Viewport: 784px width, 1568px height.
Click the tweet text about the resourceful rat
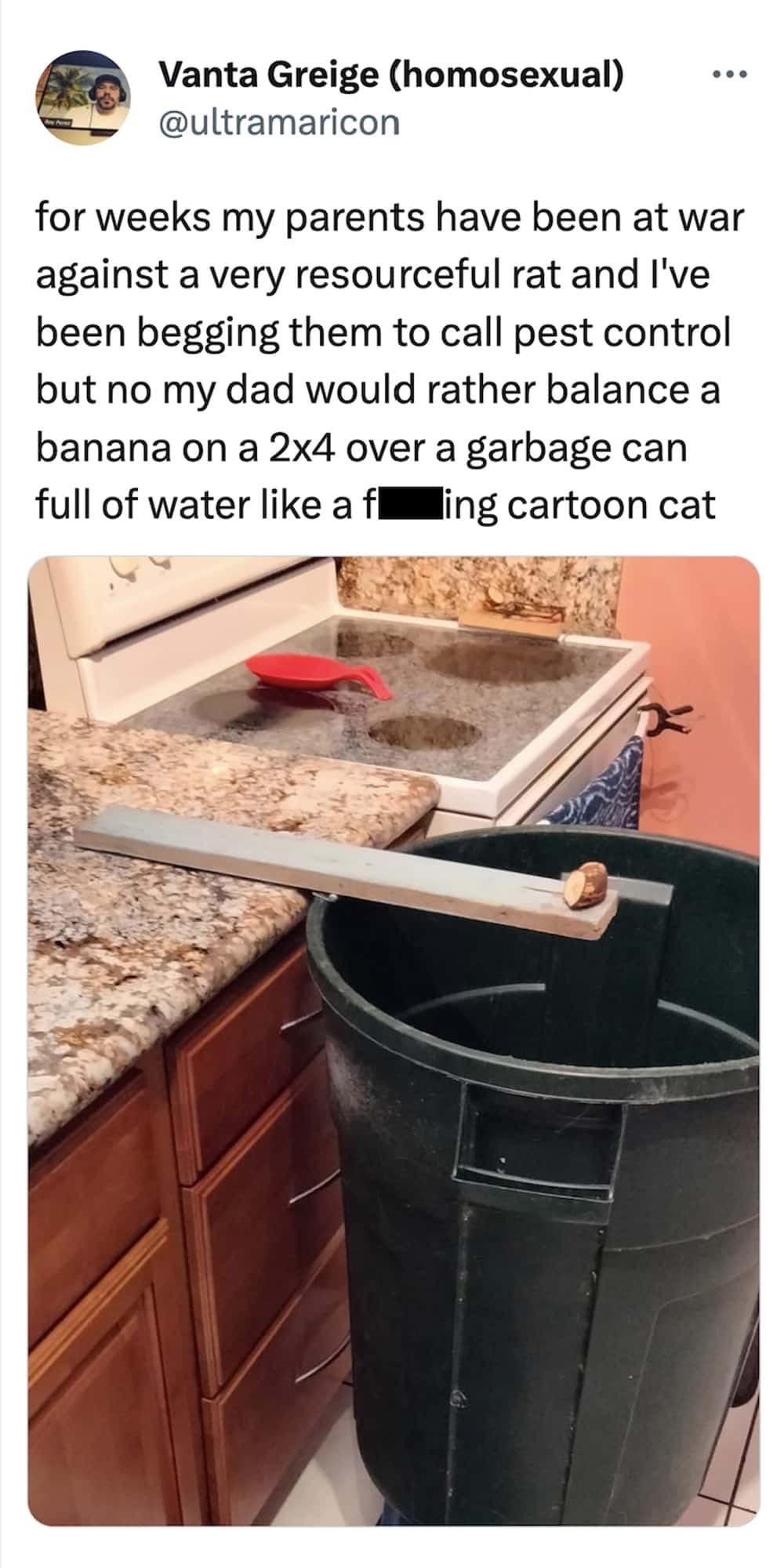[388, 361]
